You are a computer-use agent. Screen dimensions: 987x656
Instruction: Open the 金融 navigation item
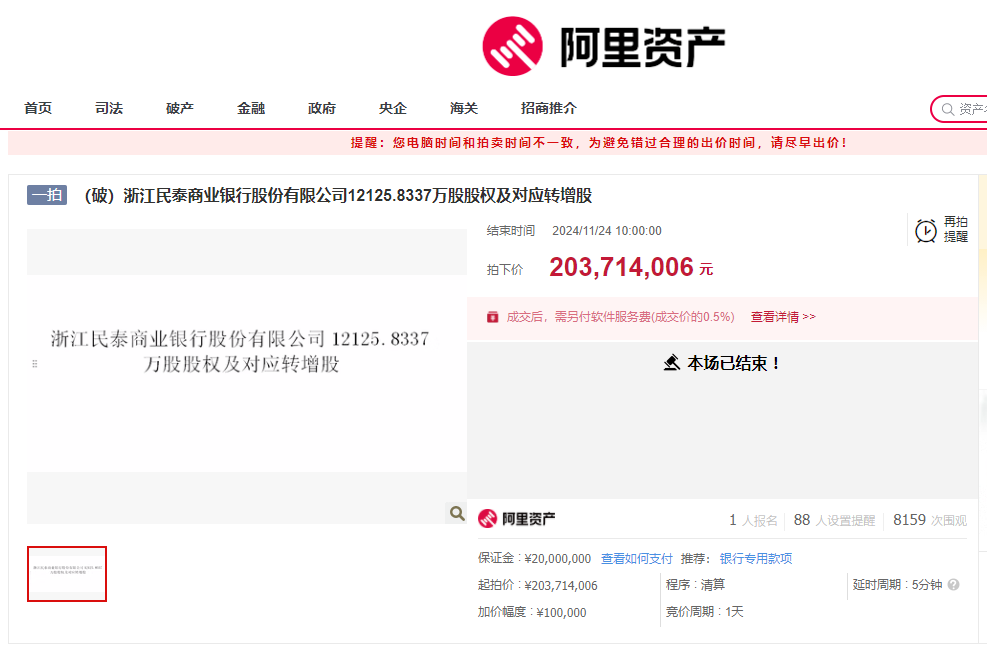(x=251, y=108)
